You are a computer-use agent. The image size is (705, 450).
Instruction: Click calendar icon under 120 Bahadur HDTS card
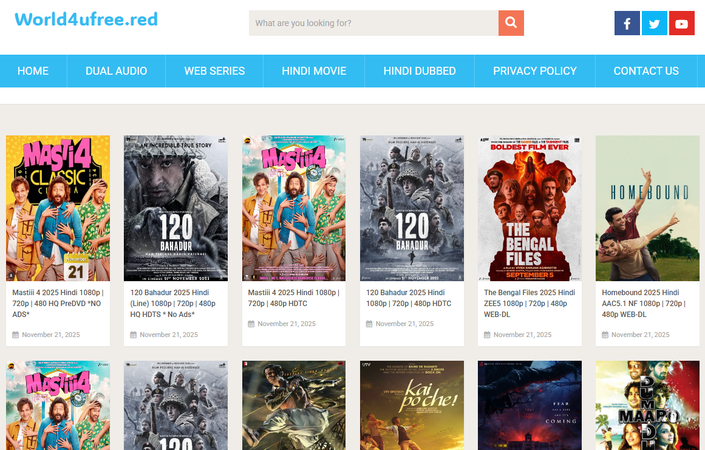point(133,334)
